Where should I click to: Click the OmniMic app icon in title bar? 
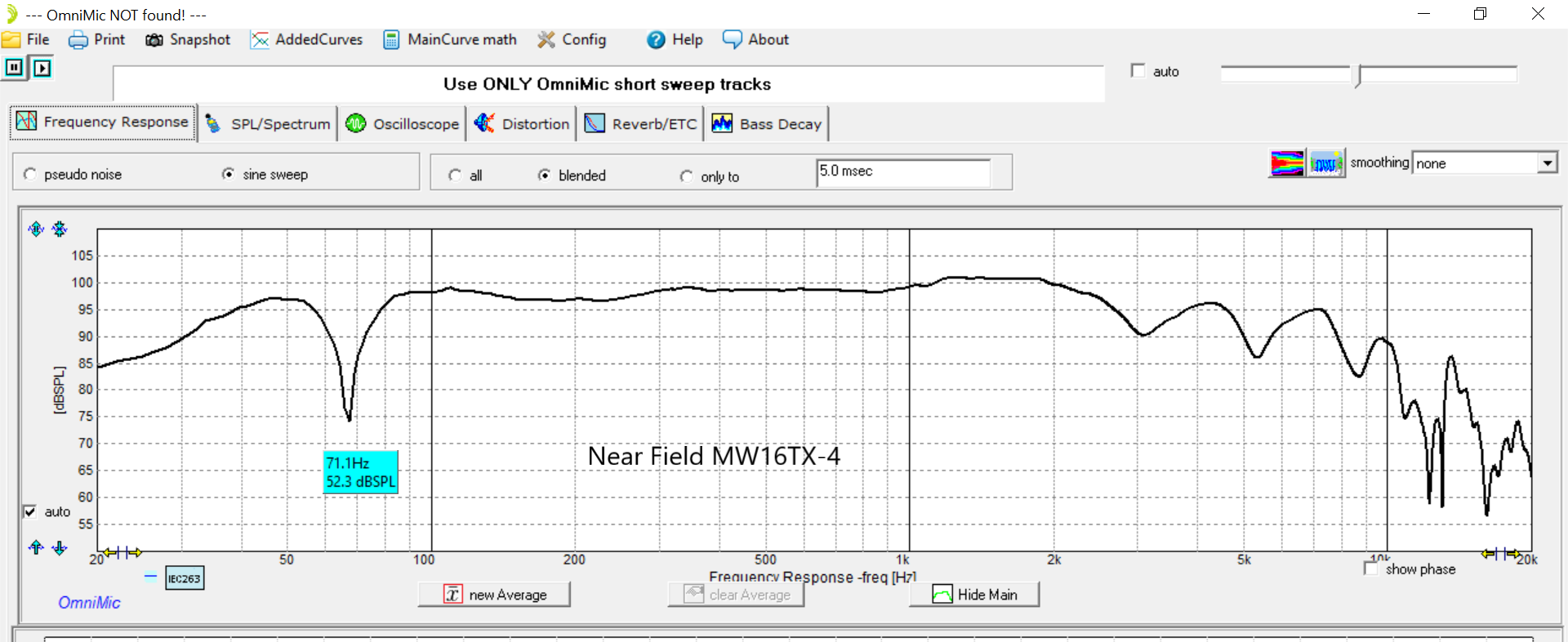coord(11,14)
